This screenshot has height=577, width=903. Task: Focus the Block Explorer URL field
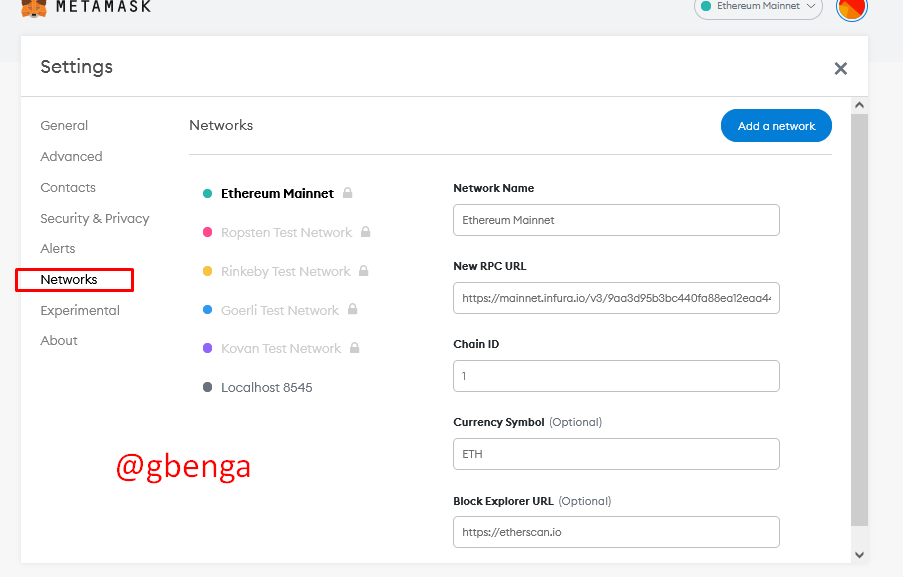coord(615,532)
